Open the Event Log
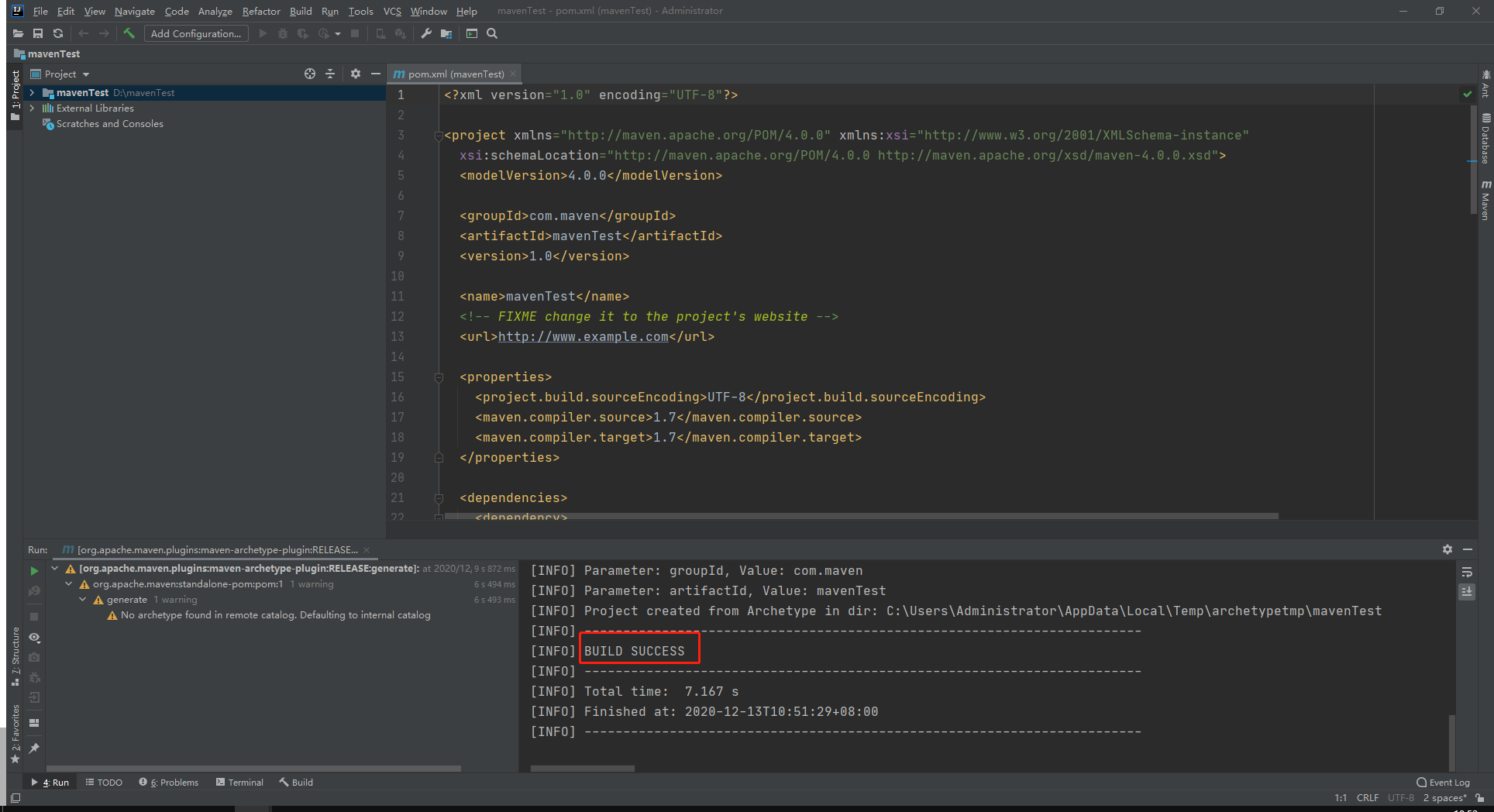 pos(1443,783)
